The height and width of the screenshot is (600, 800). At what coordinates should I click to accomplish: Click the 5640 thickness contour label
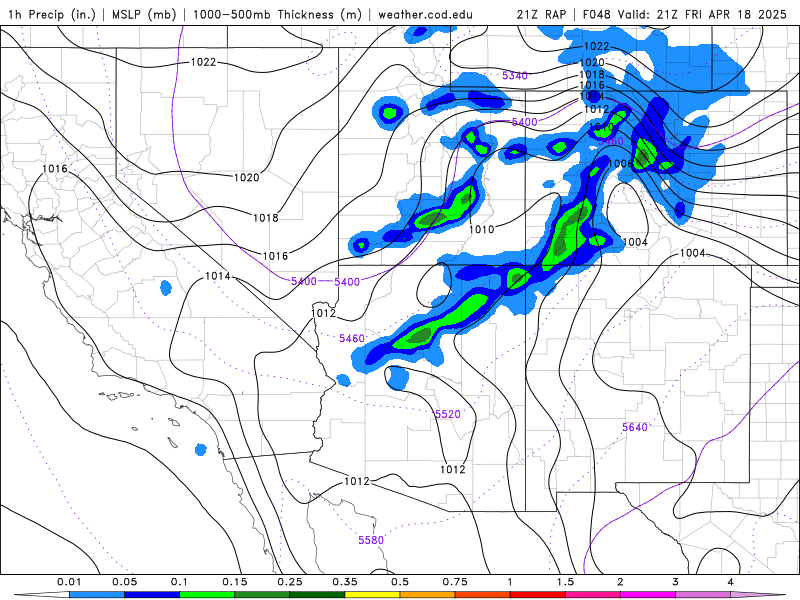click(x=635, y=427)
